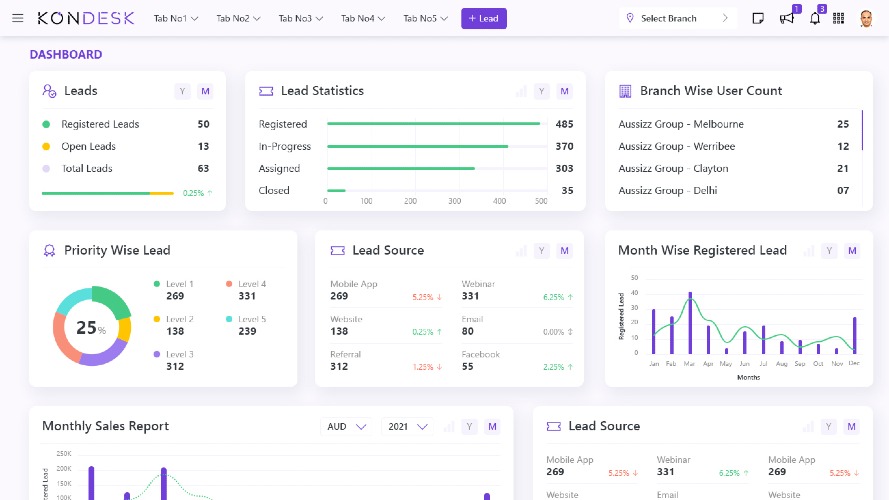This screenshot has height=500, width=889.
Task: Open the 2021 year dropdown
Action: [x=408, y=426]
